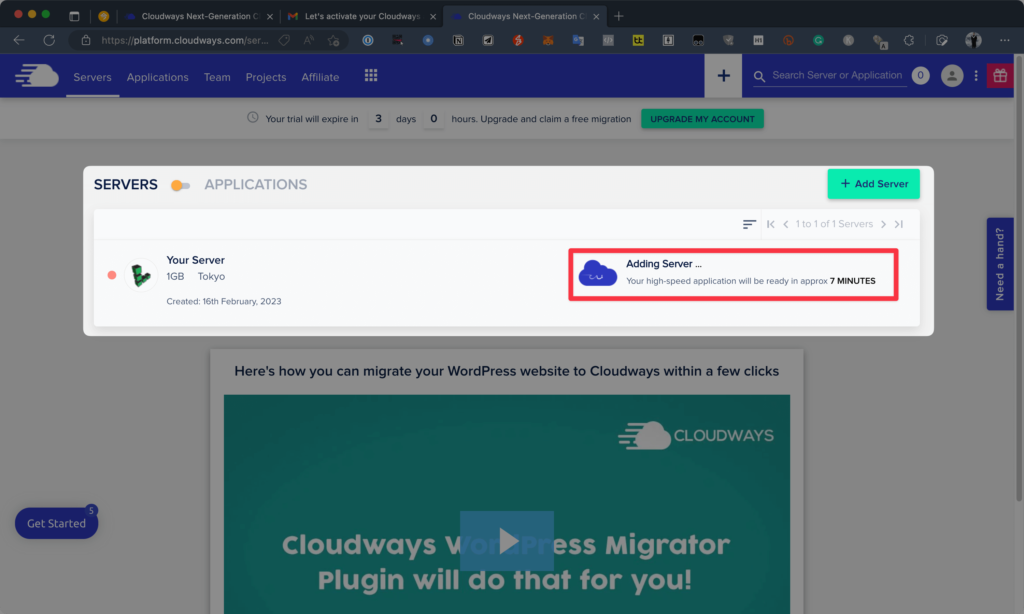Click the site lock info icon
Screen dimensions: 1024x614
click(x=86, y=40)
